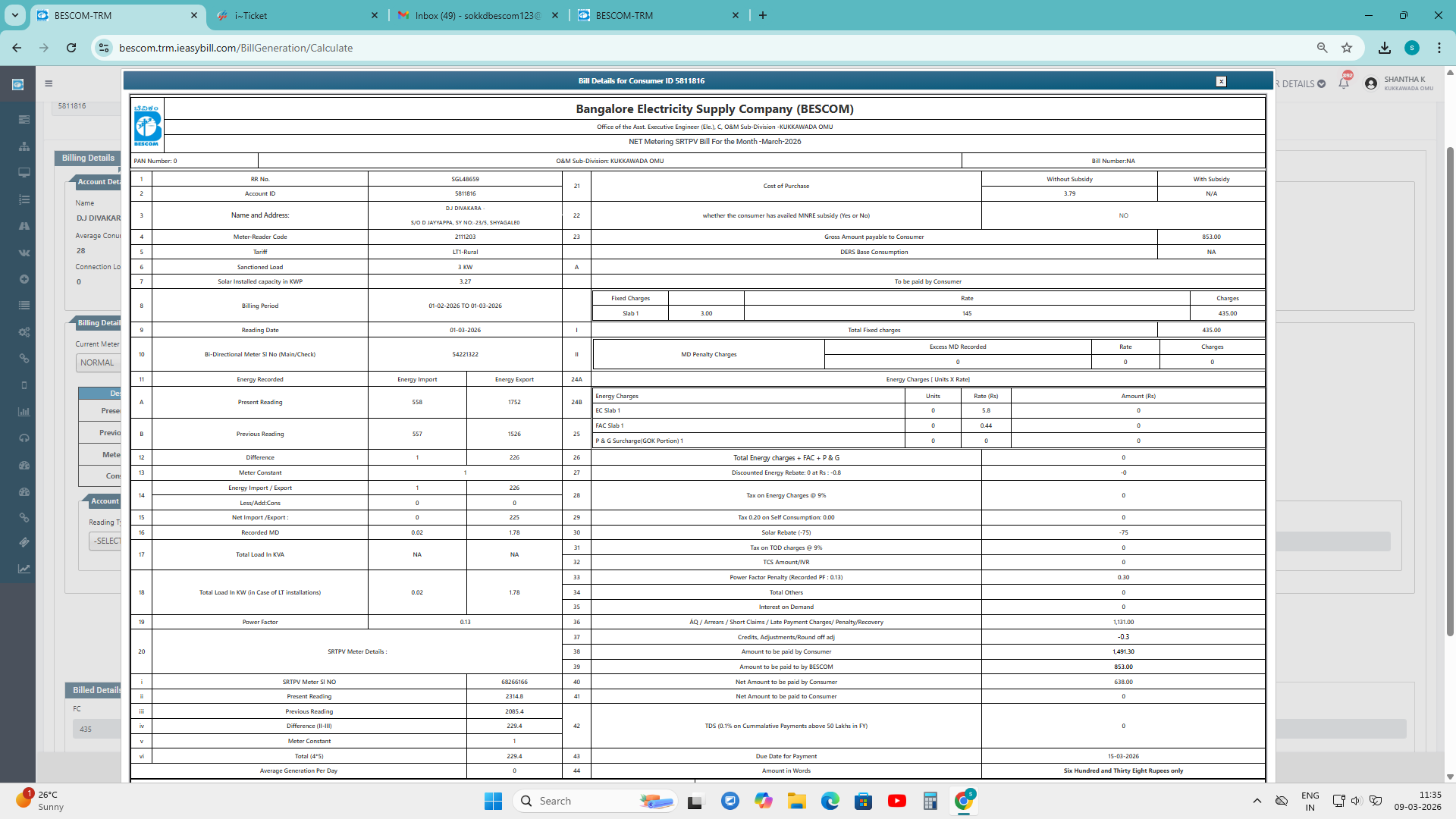Close the Bill Details popup

tap(1221, 81)
